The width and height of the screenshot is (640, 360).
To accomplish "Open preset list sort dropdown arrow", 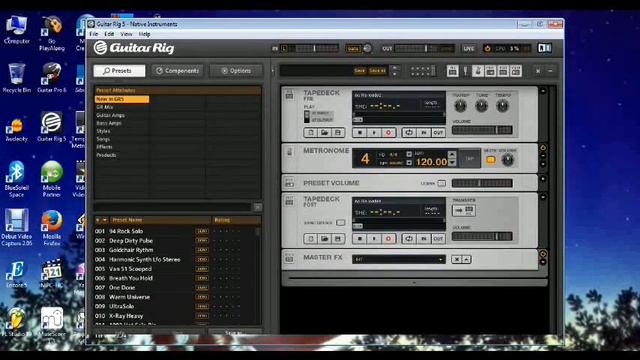I will coord(104,220).
